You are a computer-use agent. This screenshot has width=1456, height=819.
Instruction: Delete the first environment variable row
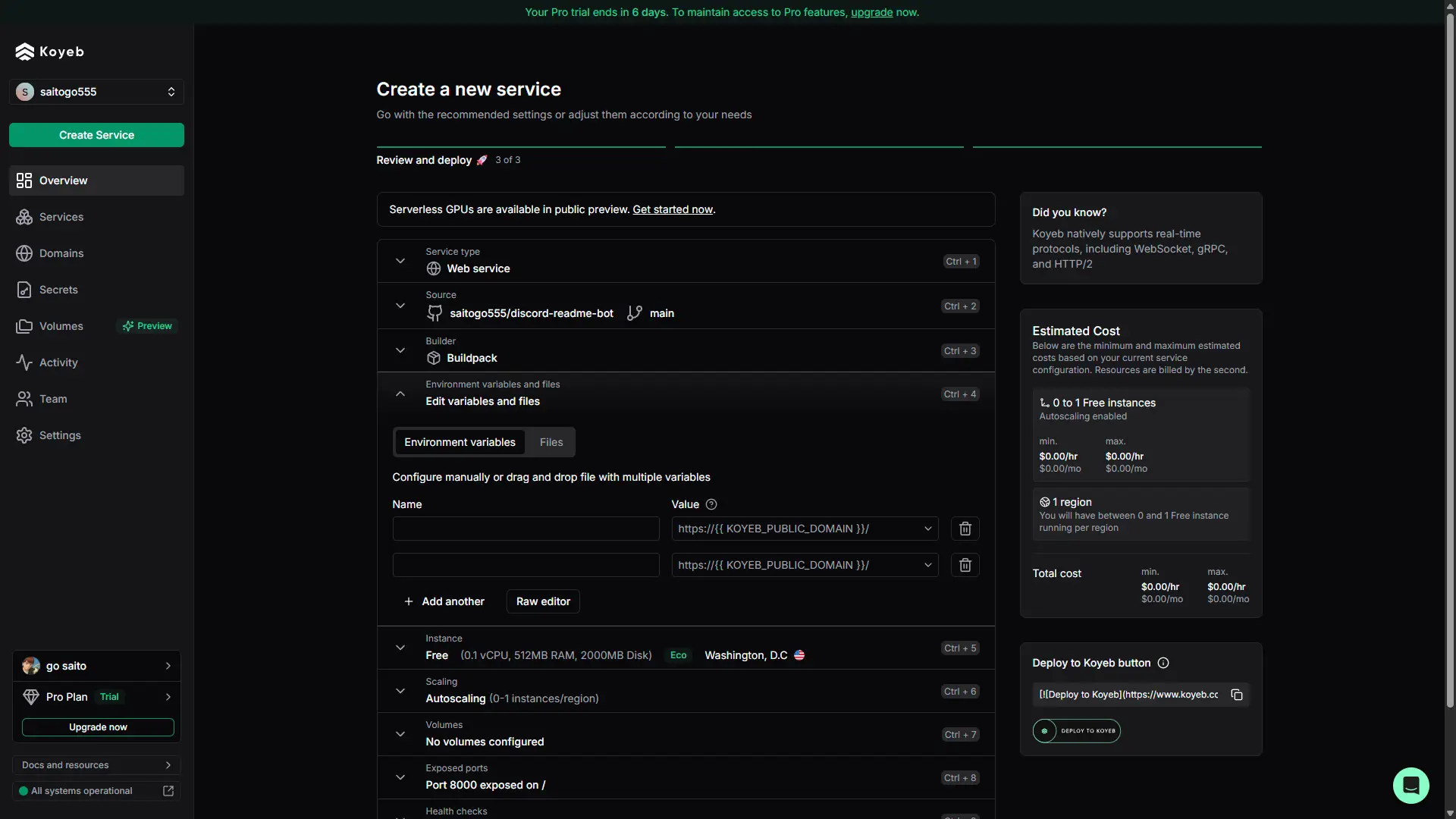(965, 529)
